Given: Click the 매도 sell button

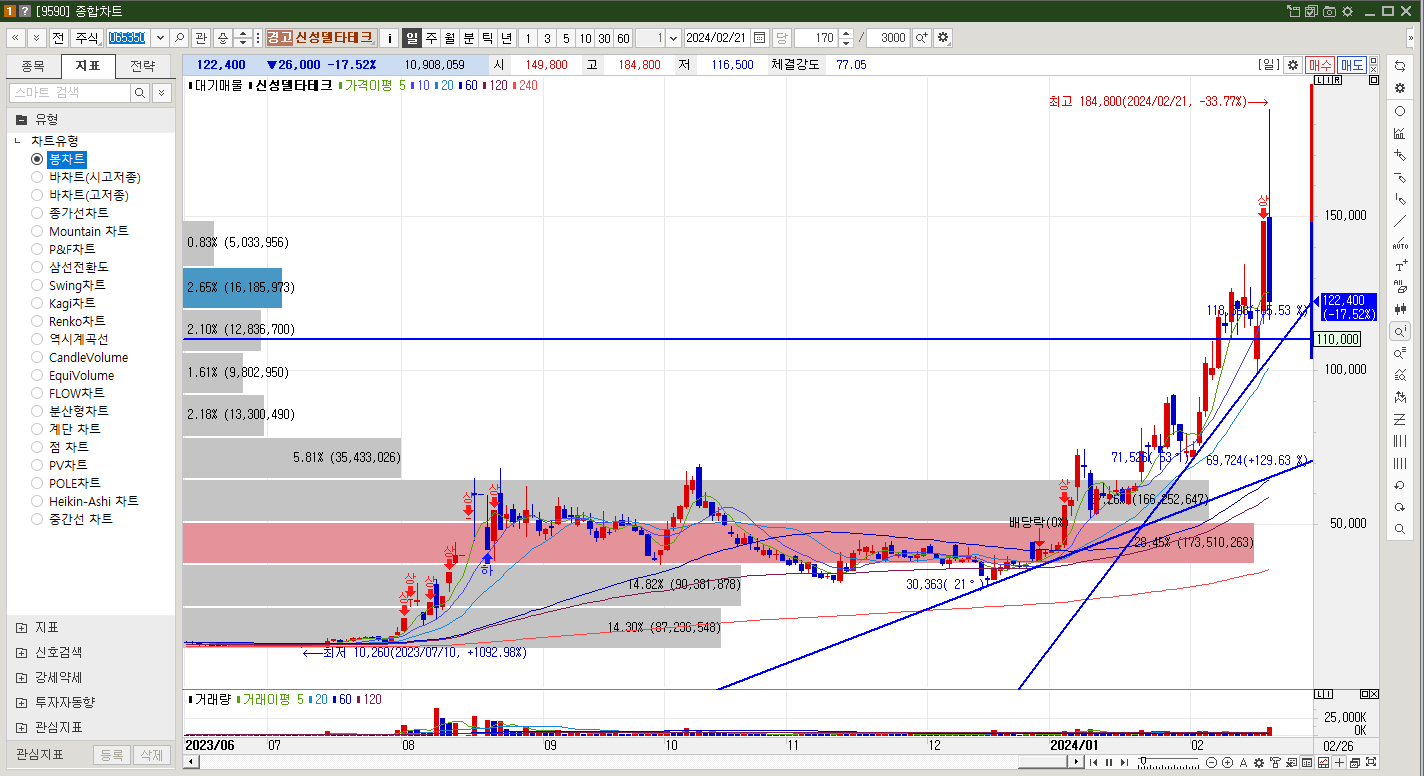Looking at the screenshot, I should pos(1352,65).
